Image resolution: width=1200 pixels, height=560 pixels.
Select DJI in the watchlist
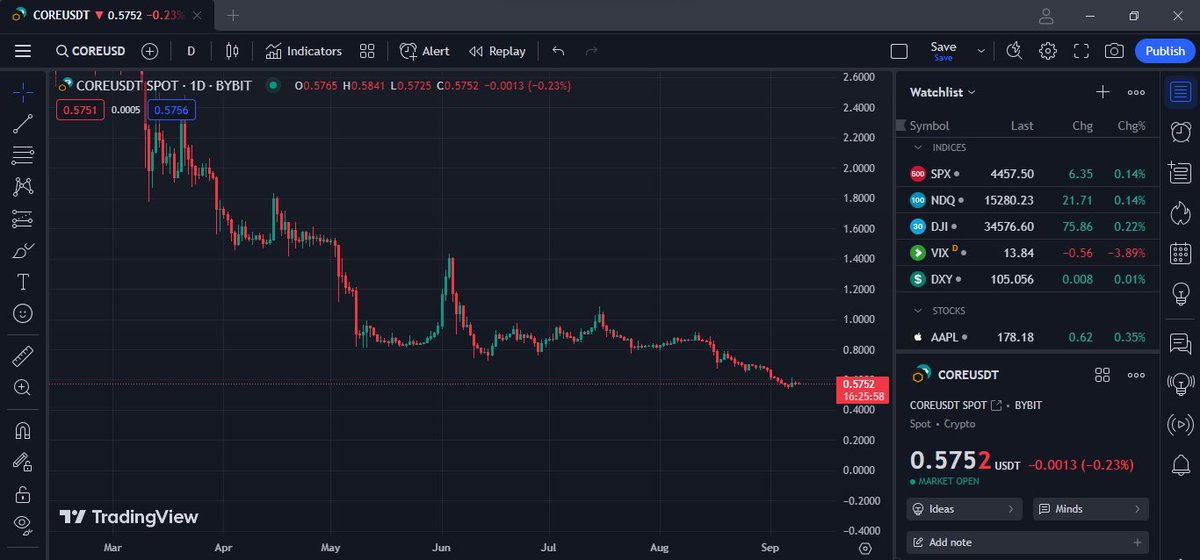pos(1027,226)
